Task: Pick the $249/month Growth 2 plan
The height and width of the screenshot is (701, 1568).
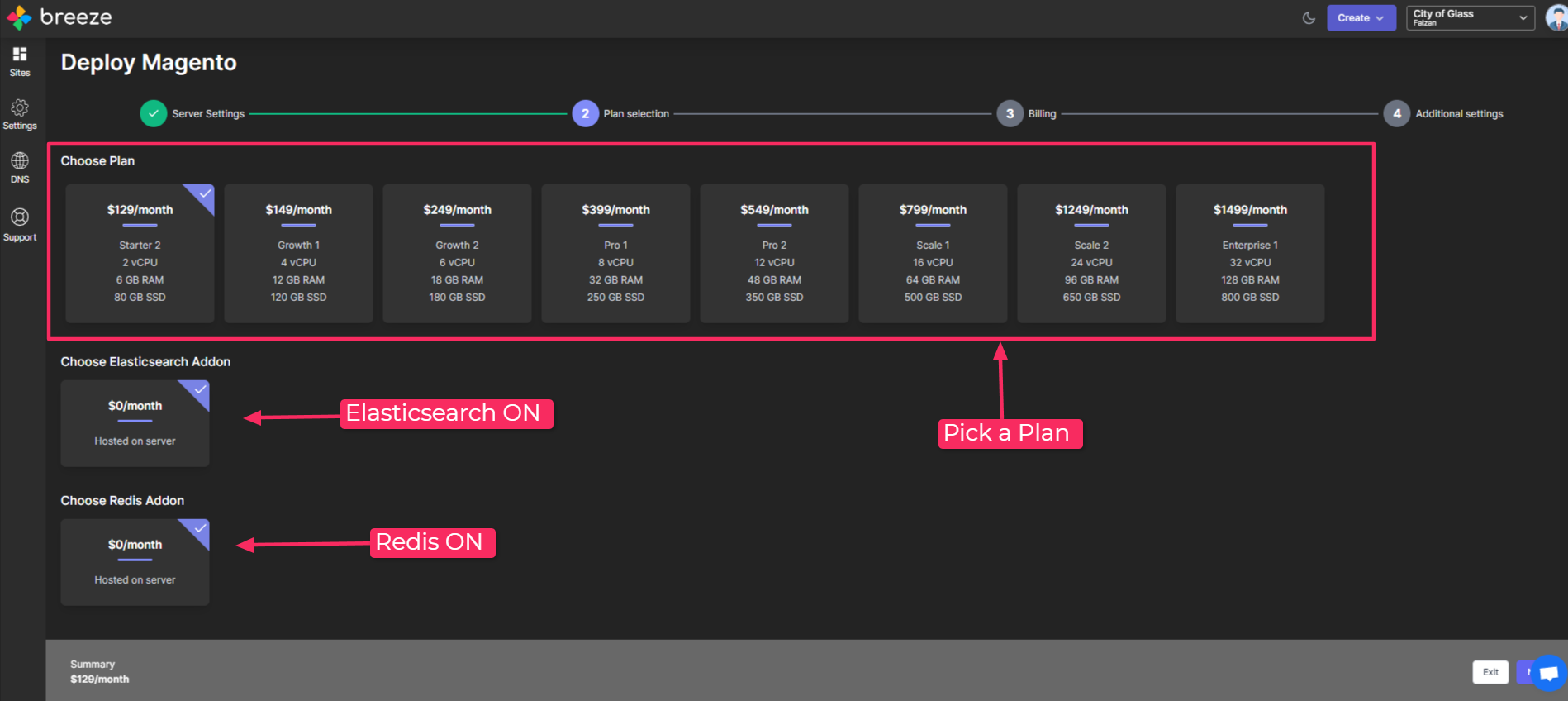Action: tap(457, 253)
